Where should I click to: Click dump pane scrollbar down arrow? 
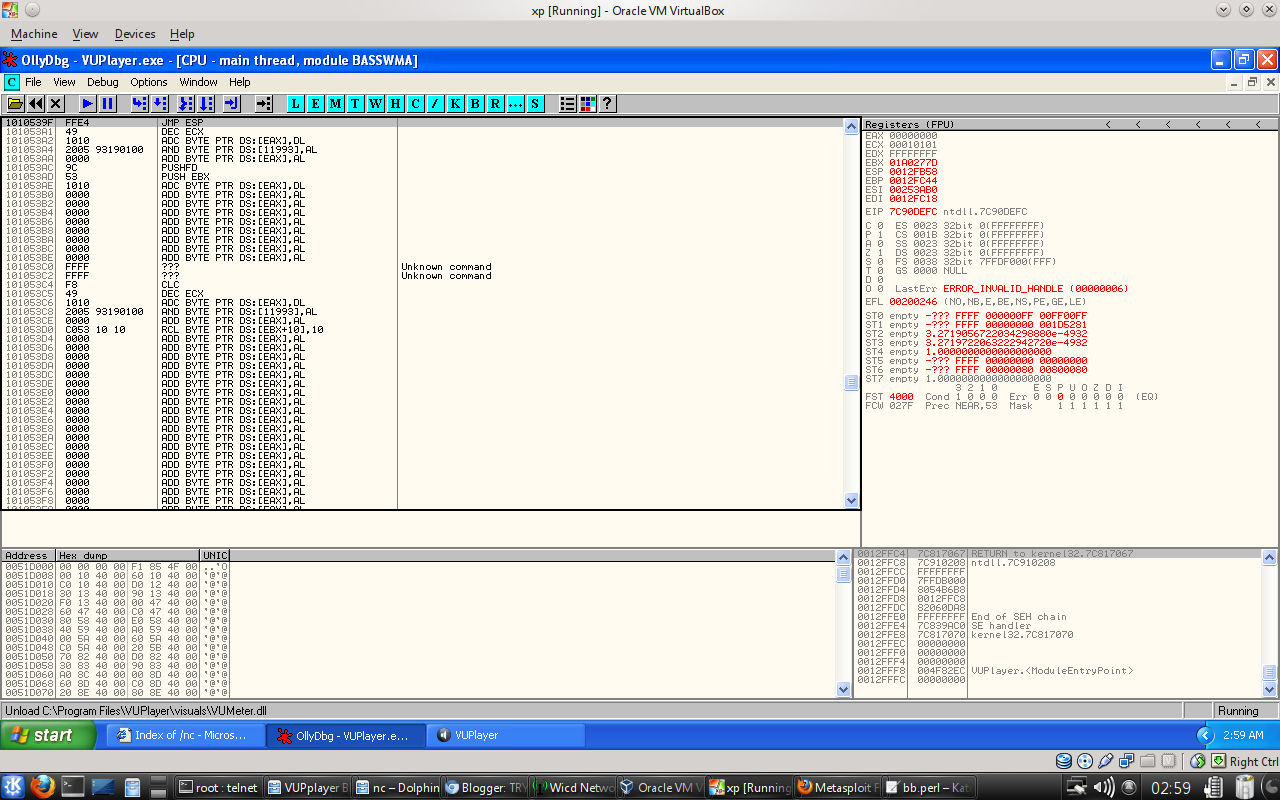click(x=845, y=689)
